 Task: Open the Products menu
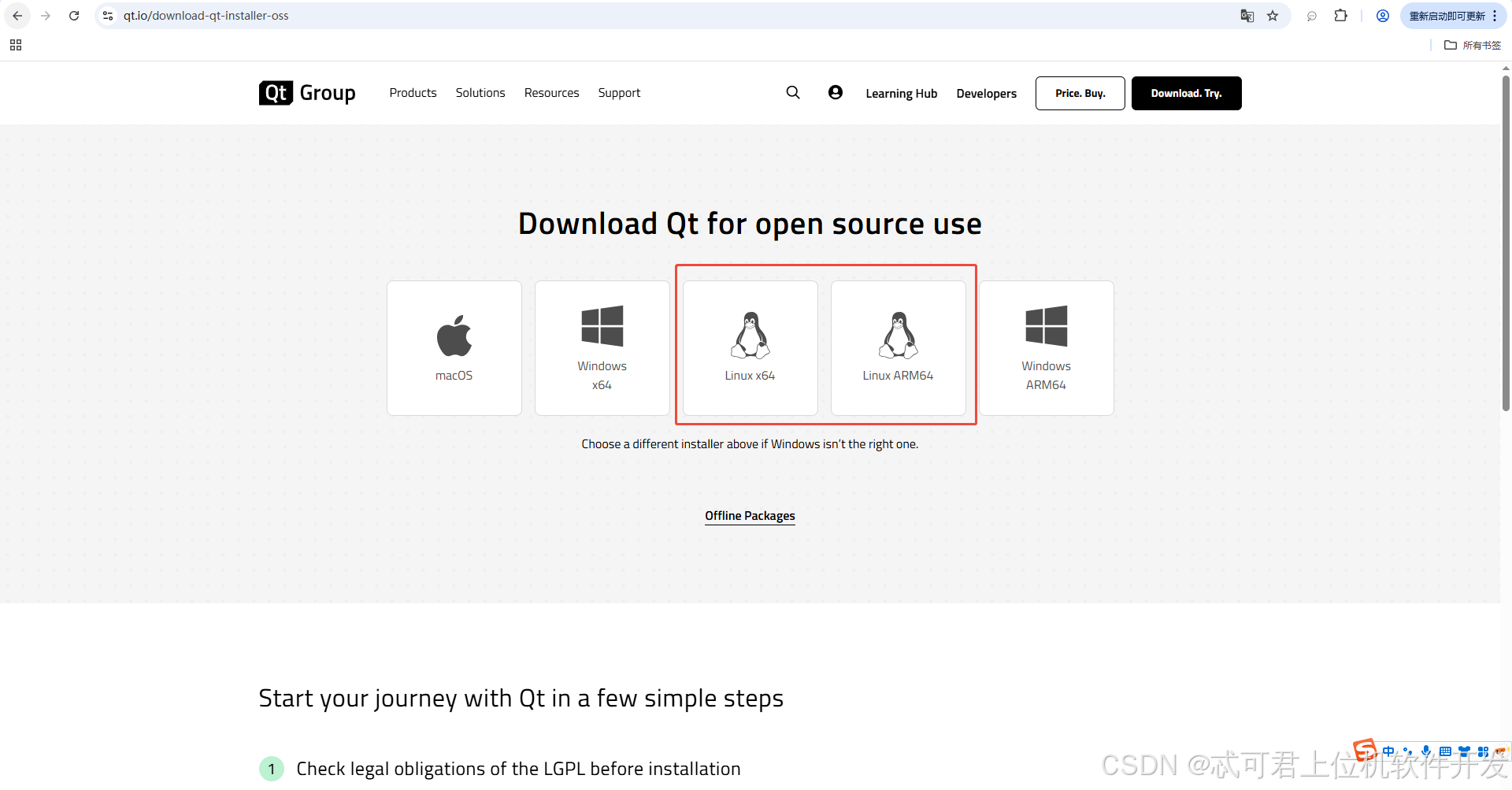[x=413, y=93]
